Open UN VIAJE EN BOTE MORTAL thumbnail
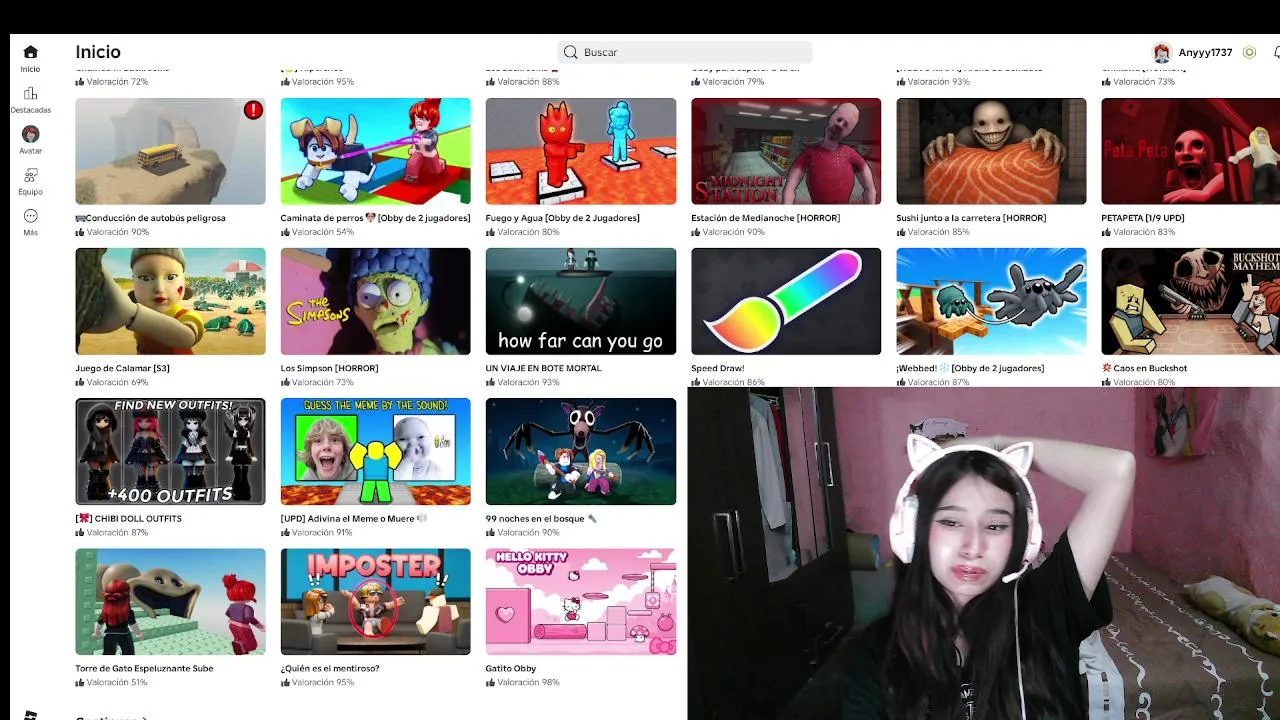The height and width of the screenshot is (720, 1280). pos(581,301)
